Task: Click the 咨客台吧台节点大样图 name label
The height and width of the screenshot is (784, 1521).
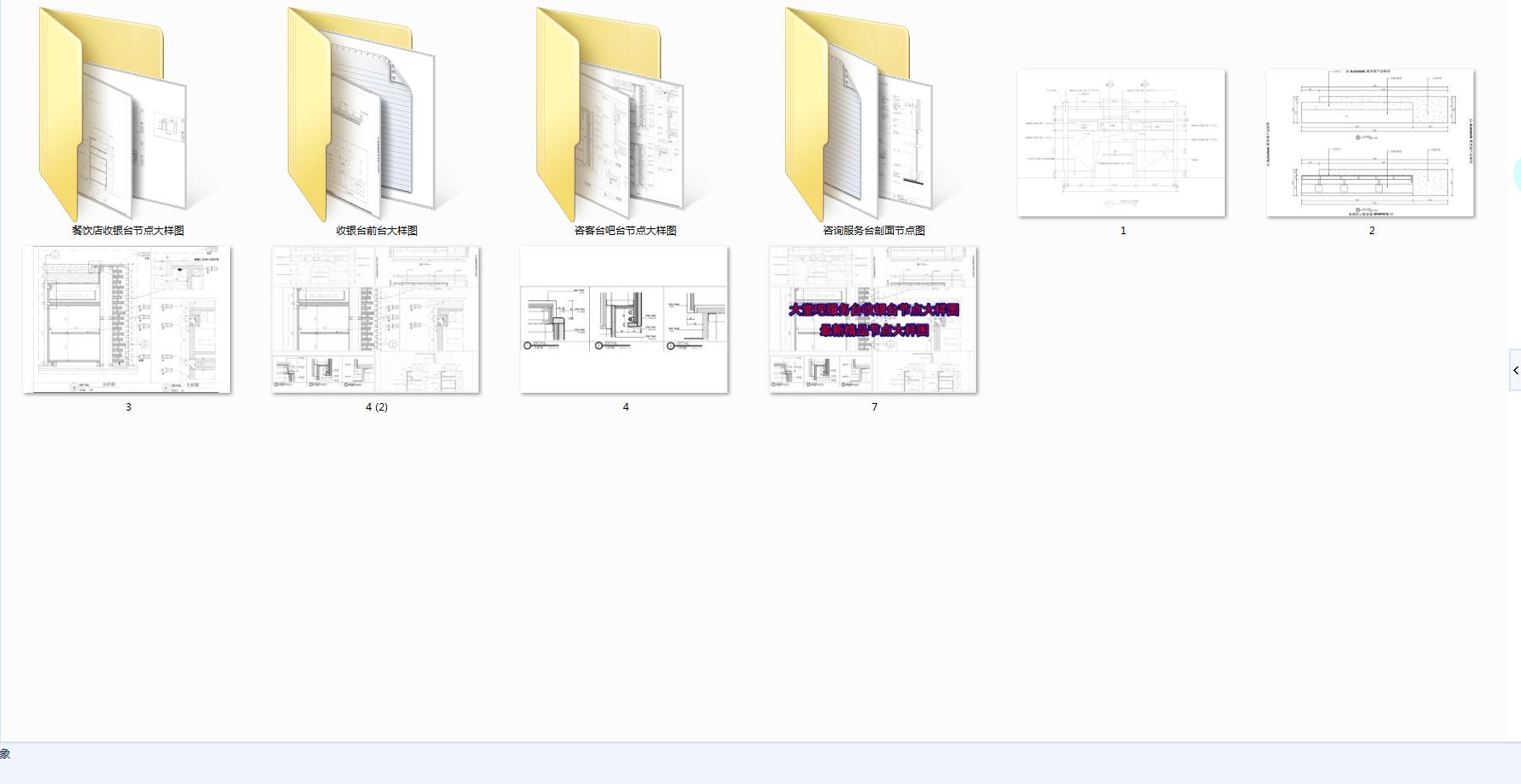Action: 626,230
